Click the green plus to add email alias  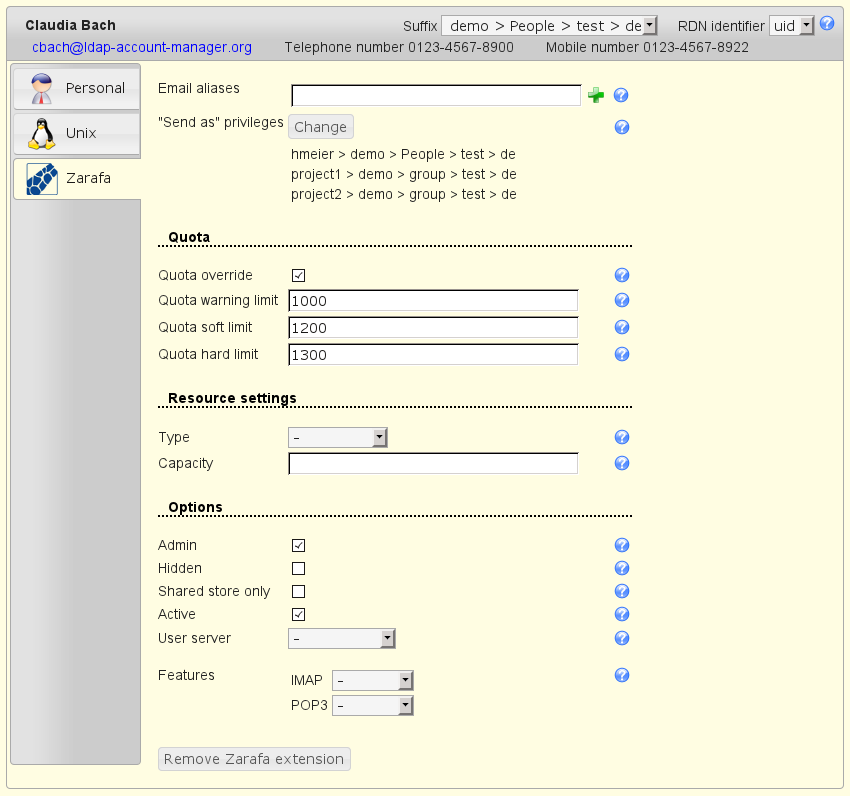[x=596, y=96]
